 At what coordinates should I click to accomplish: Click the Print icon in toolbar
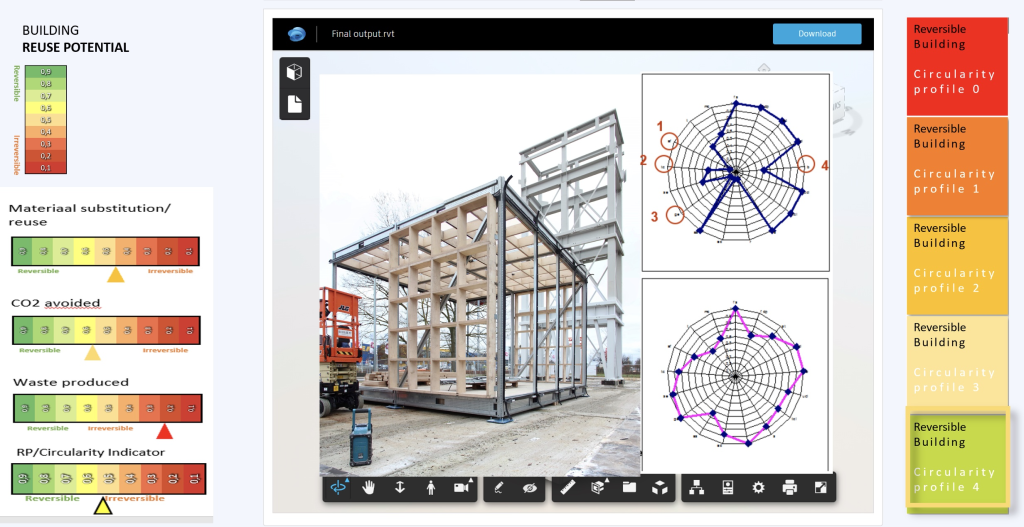point(789,488)
